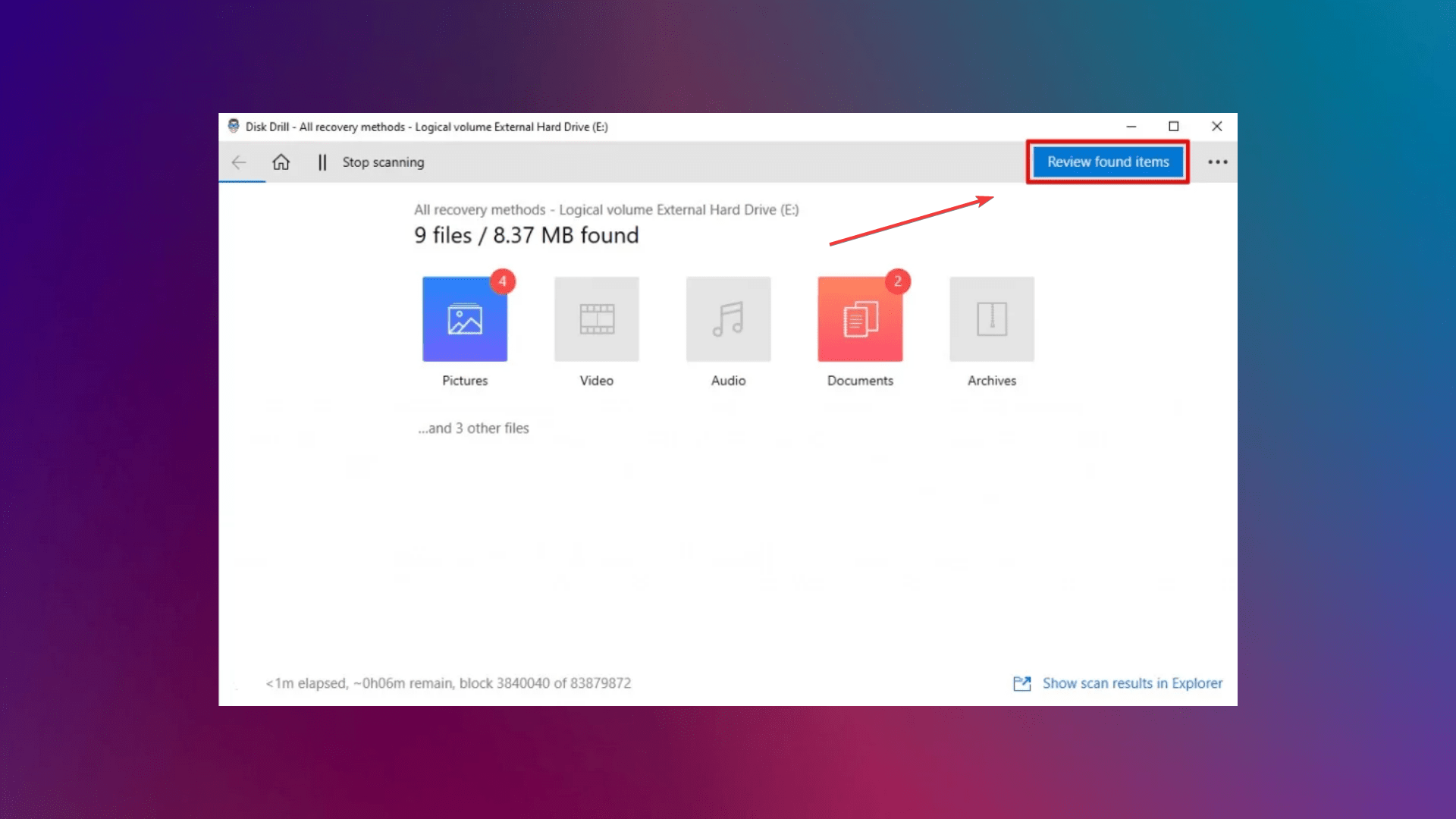Click the three-dot overflow menu icon
Screen dimensions: 1456x819
click(1218, 161)
